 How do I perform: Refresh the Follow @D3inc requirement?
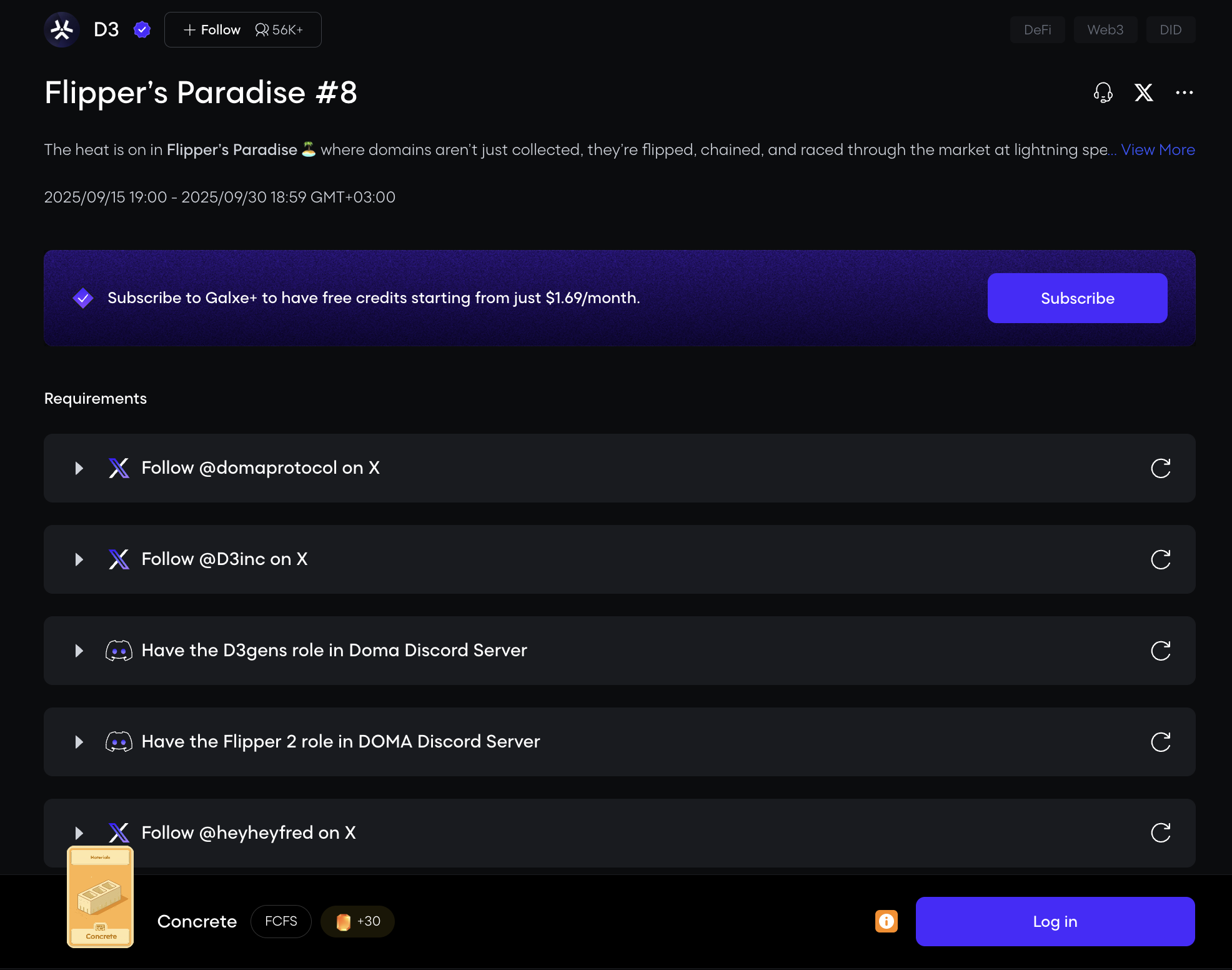click(x=1160, y=559)
